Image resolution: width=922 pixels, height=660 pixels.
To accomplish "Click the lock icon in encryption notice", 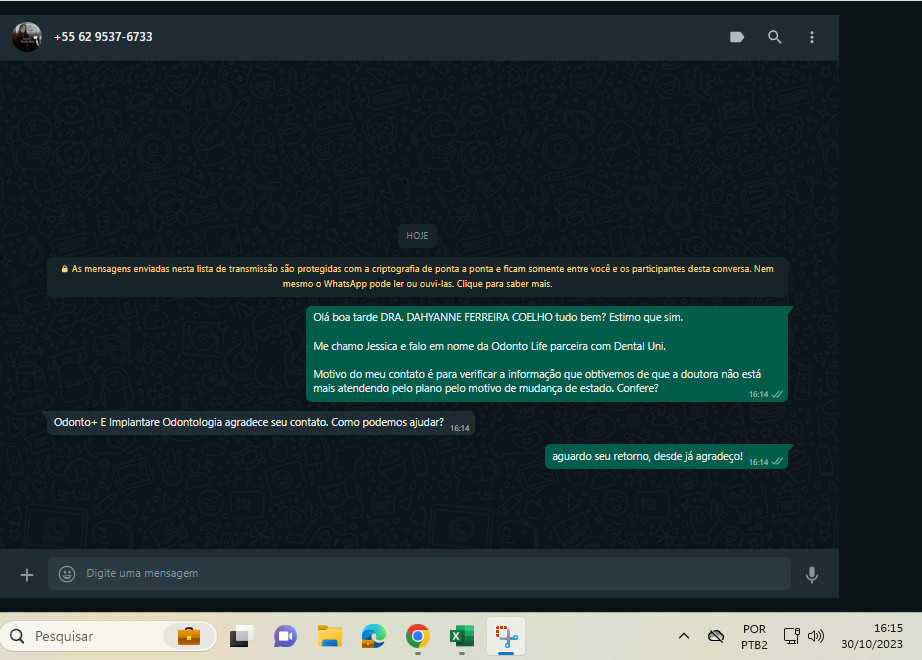I will (65, 269).
